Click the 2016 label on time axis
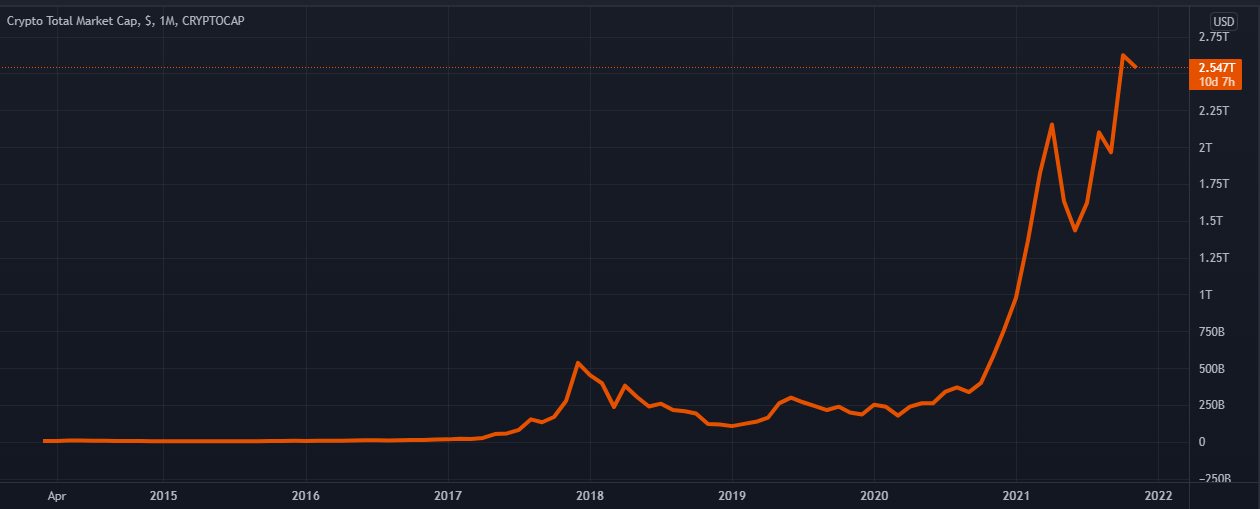The width and height of the screenshot is (1260, 509). [x=306, y=495]
